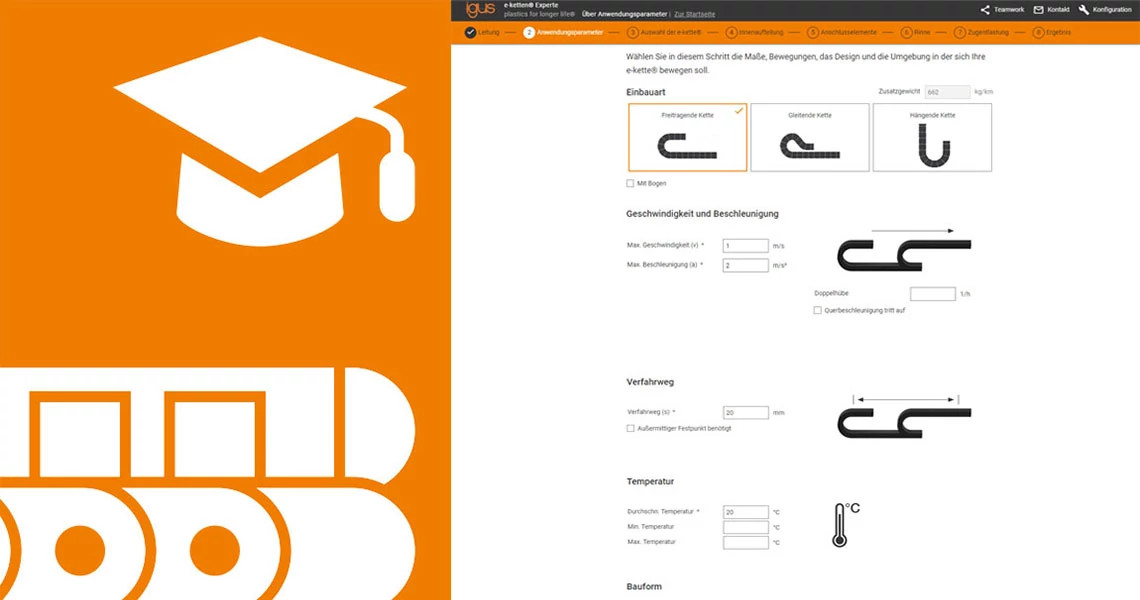Tick Querbeschleunigung tritt auf checkbox

818,311
